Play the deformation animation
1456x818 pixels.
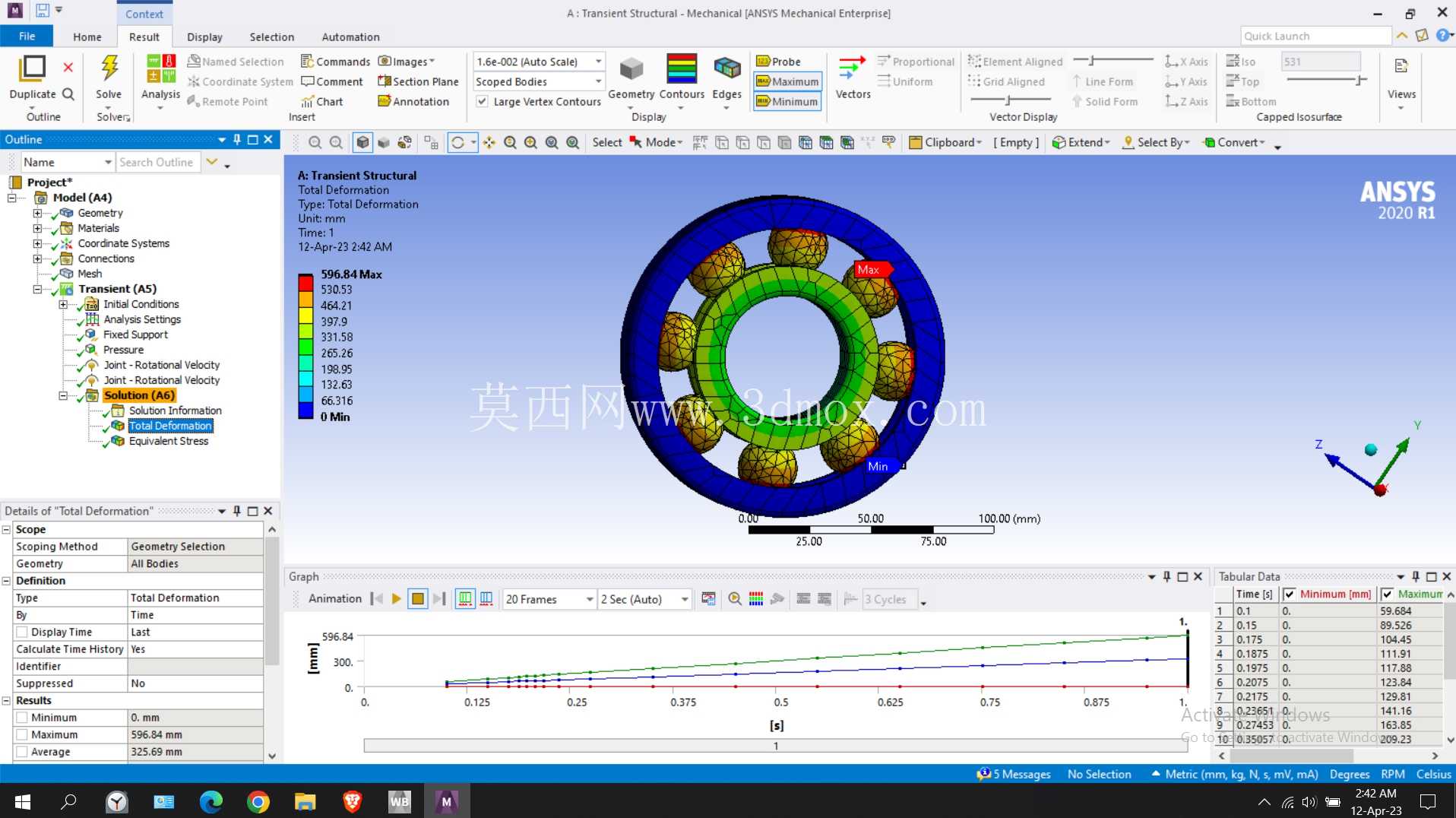click(396, 599)
